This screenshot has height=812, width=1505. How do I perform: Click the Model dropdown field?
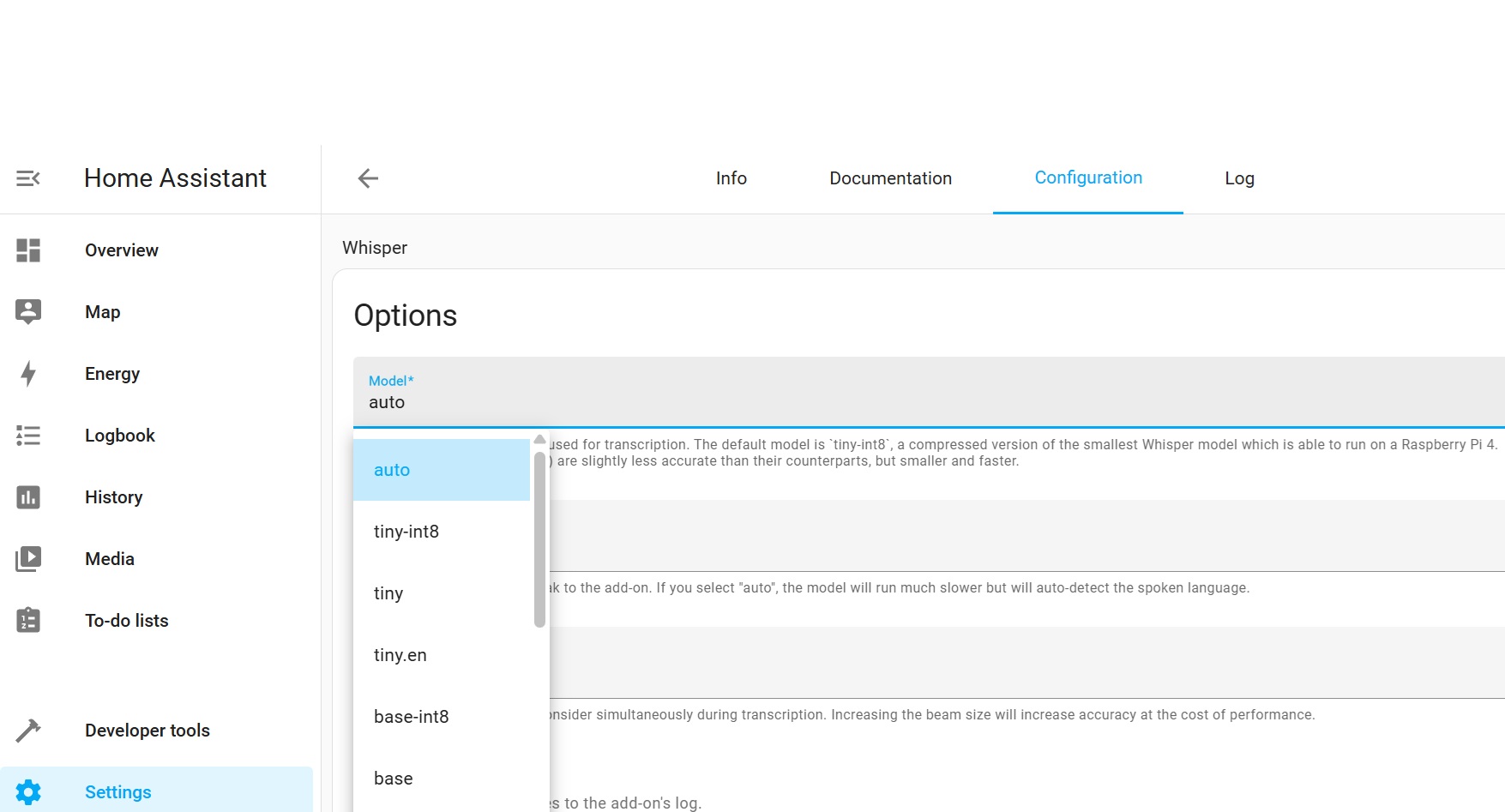(x=929, y=392)
